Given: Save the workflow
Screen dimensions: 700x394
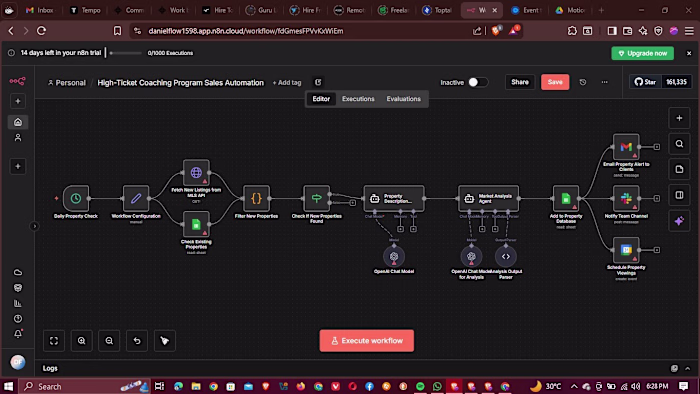Looking at the screenshot, I should (555, 82).
